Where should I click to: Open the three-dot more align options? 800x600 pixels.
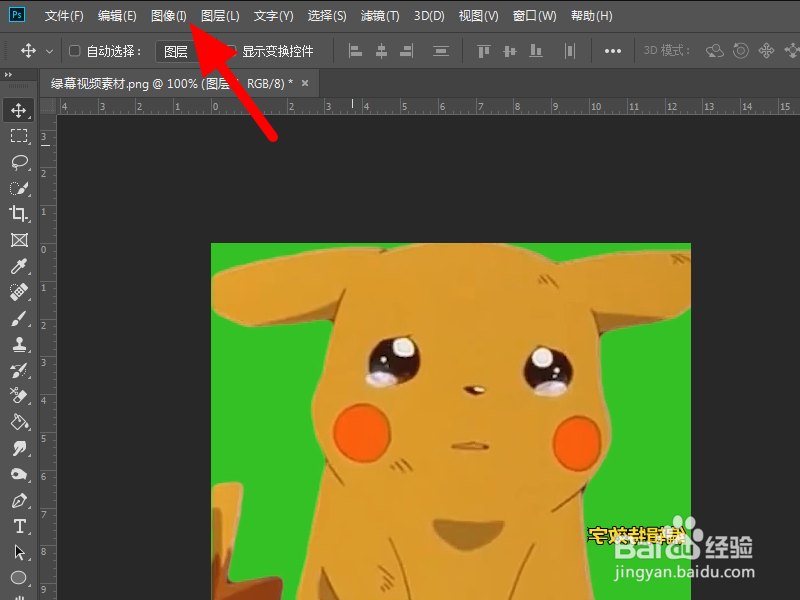613,51
